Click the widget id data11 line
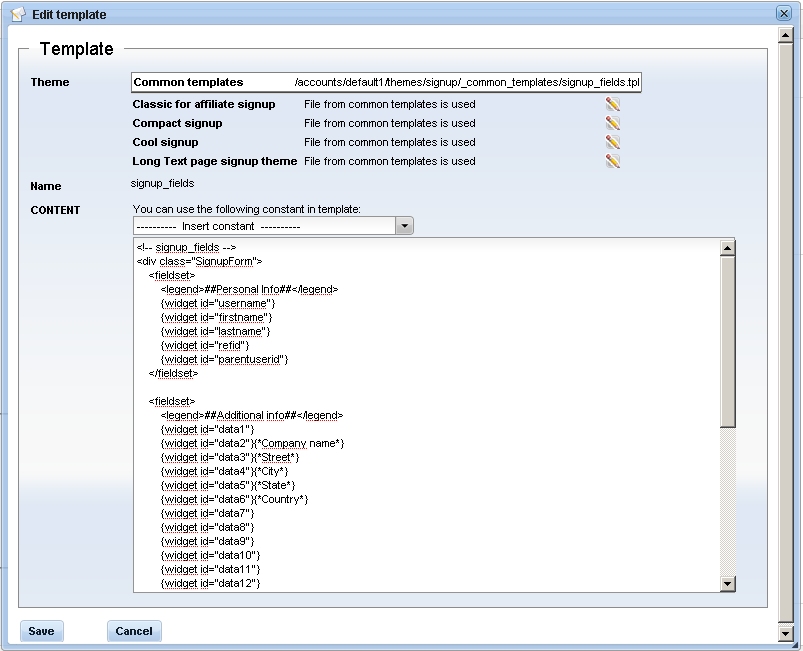803x651 pixels. [210, 570]
